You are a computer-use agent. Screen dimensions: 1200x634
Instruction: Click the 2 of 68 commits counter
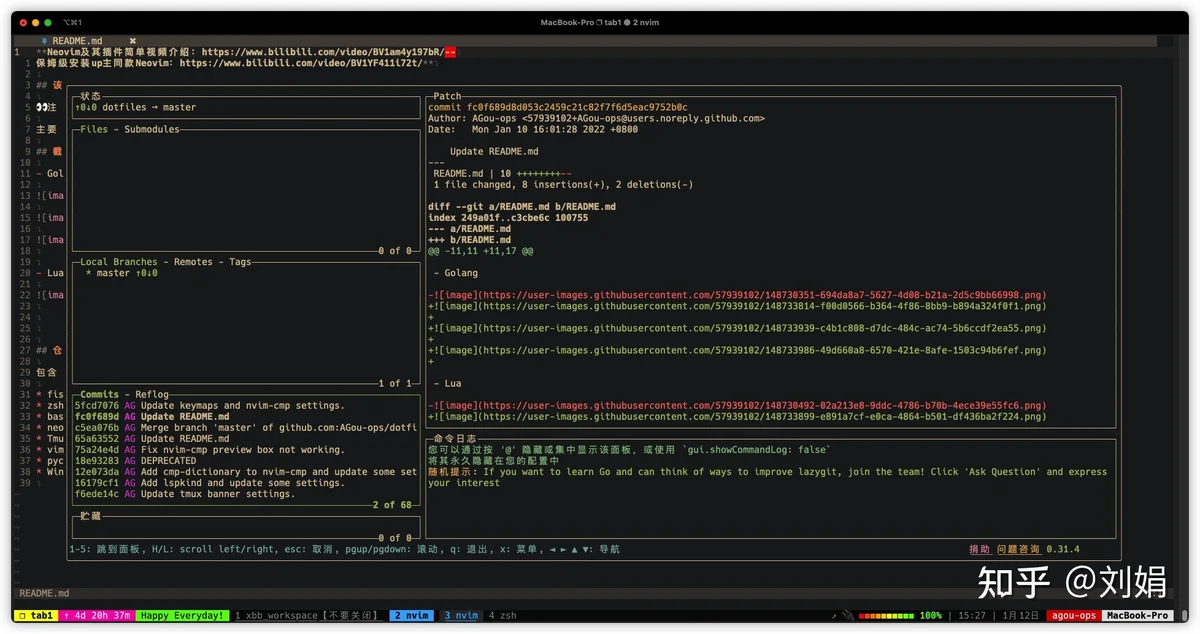pos(393,505)
